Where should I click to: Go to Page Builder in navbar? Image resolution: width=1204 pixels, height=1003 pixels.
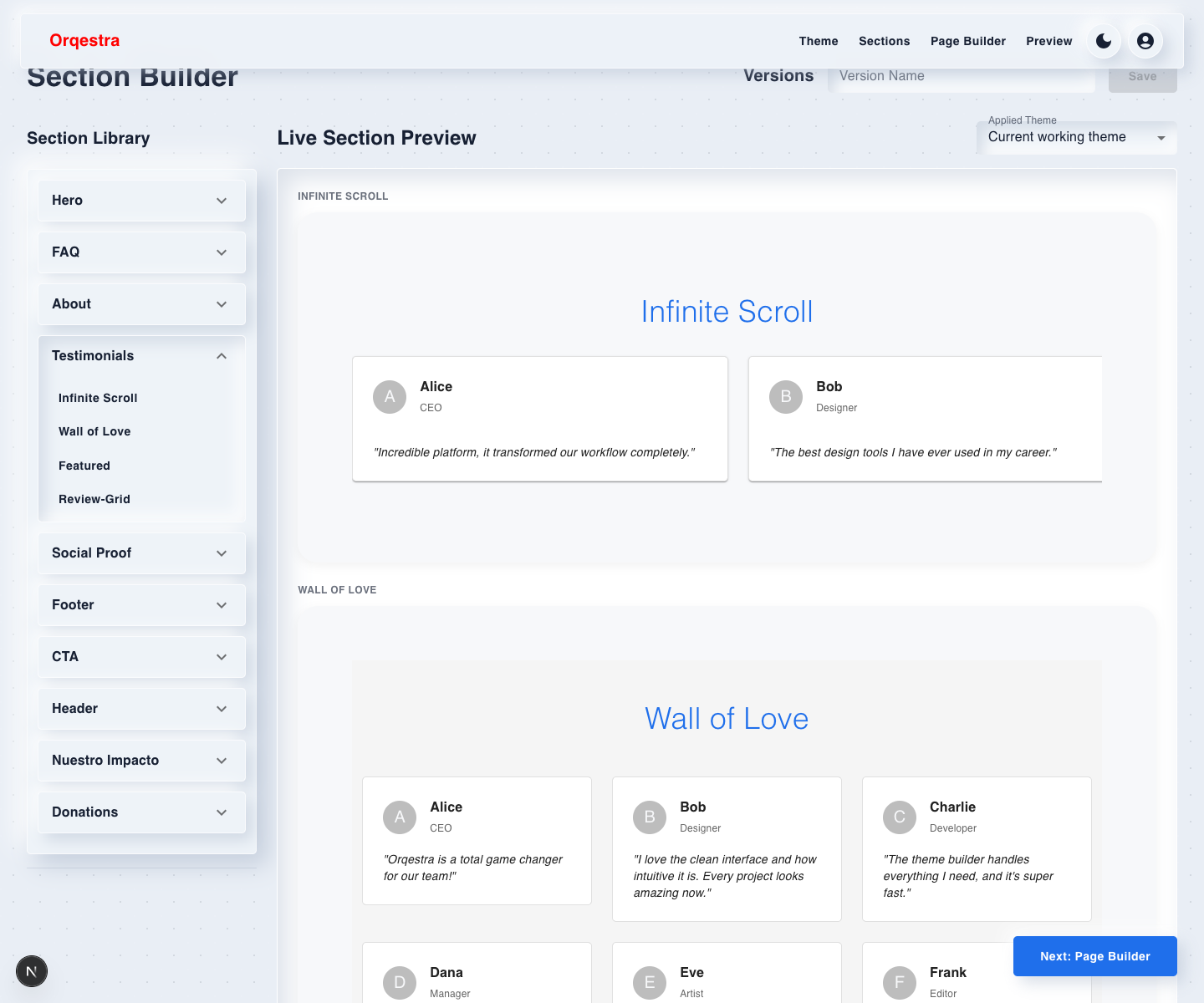coord(968,41)
